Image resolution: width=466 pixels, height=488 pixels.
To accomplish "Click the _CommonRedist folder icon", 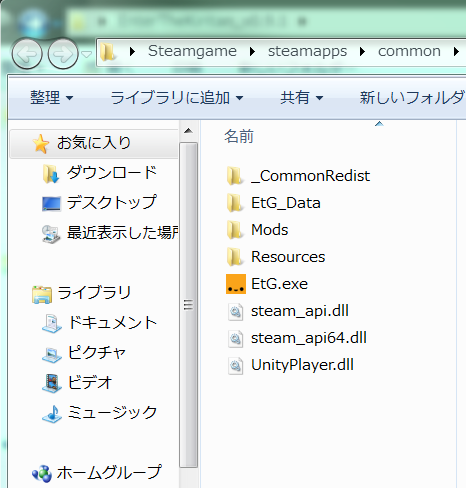I will click(x=235, y=176).
